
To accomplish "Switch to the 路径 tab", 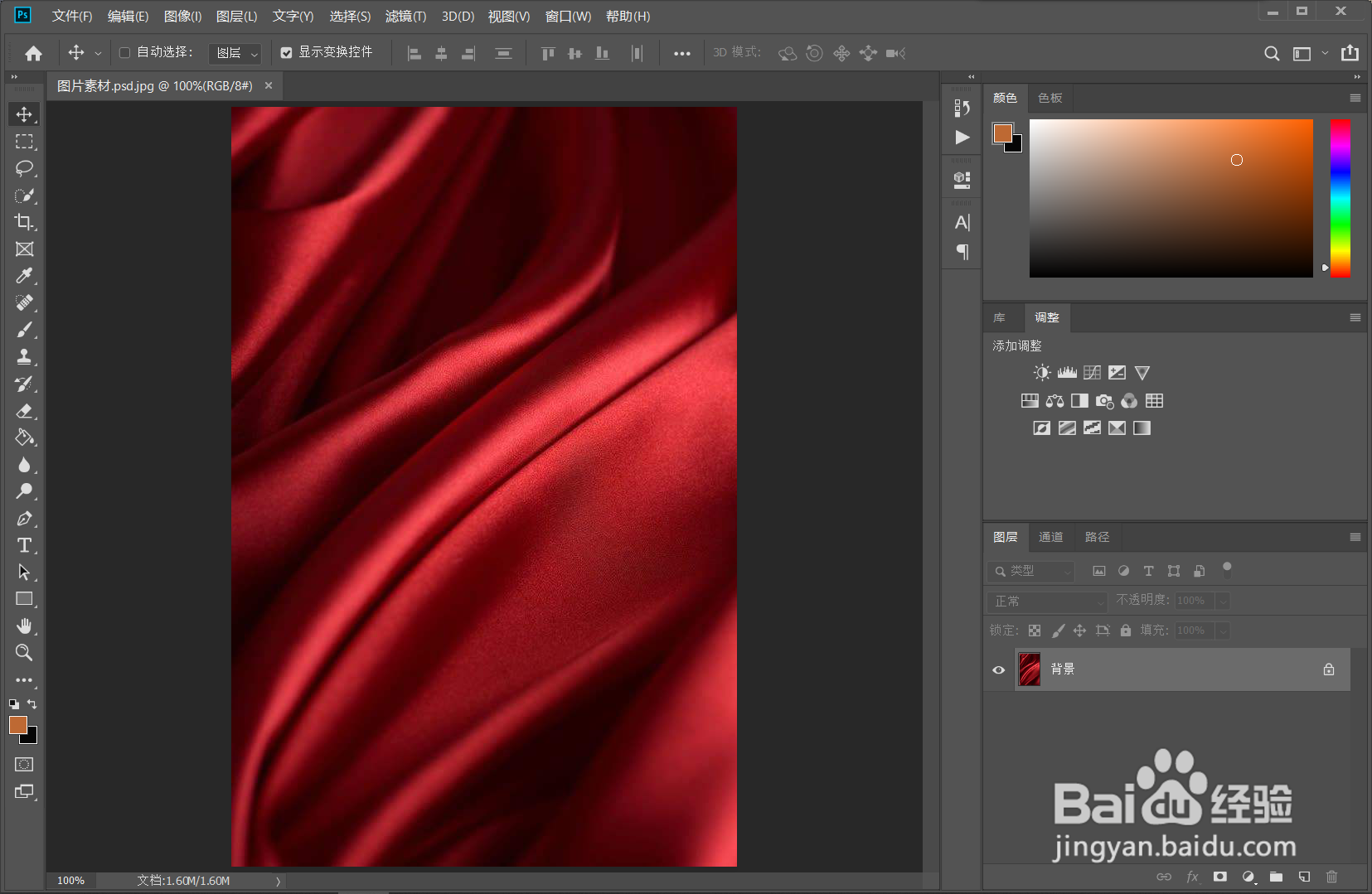I will click(x=1097, y=537).
